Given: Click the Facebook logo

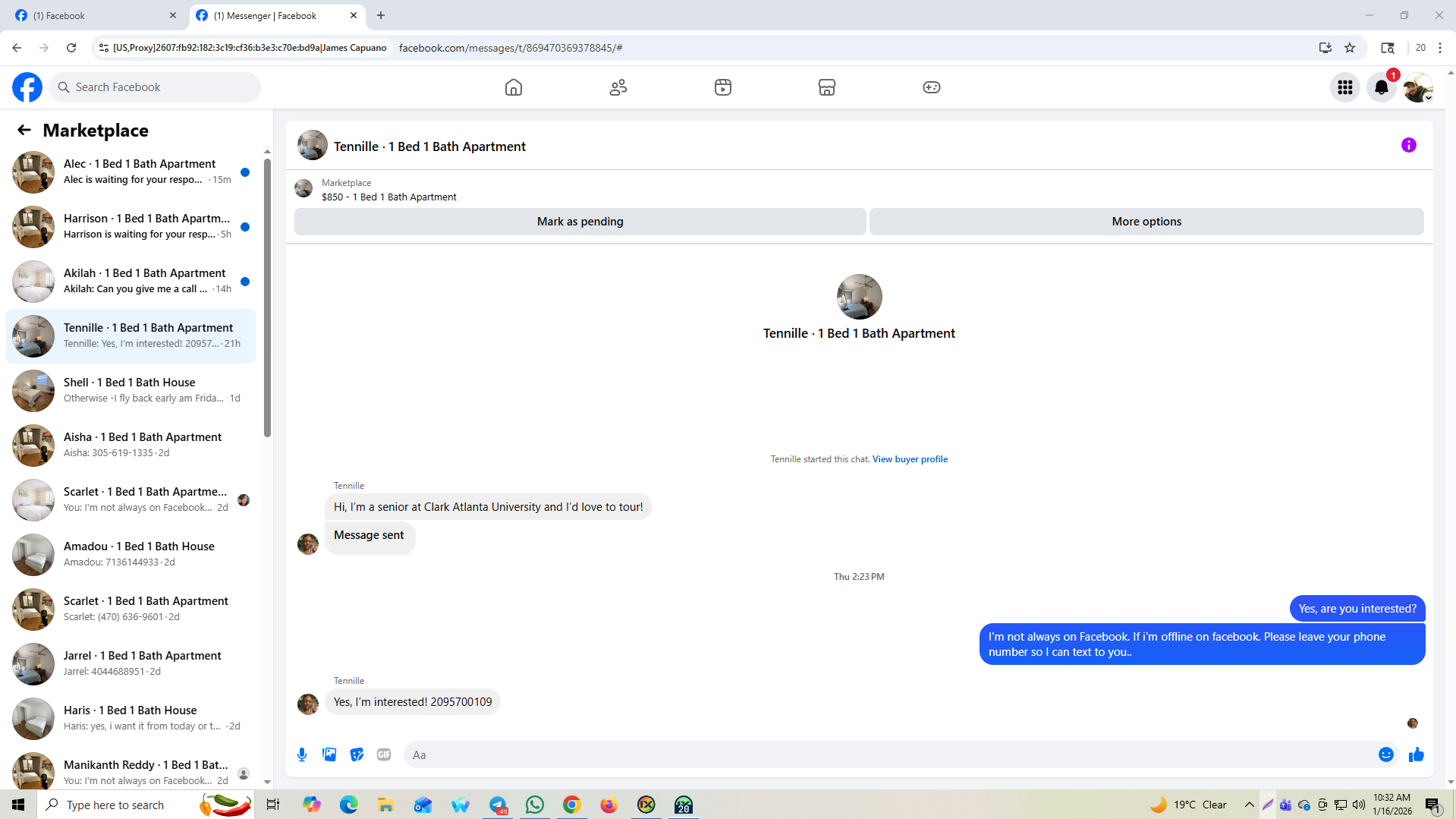Looking at the screenshot, I should coord(27,87).
